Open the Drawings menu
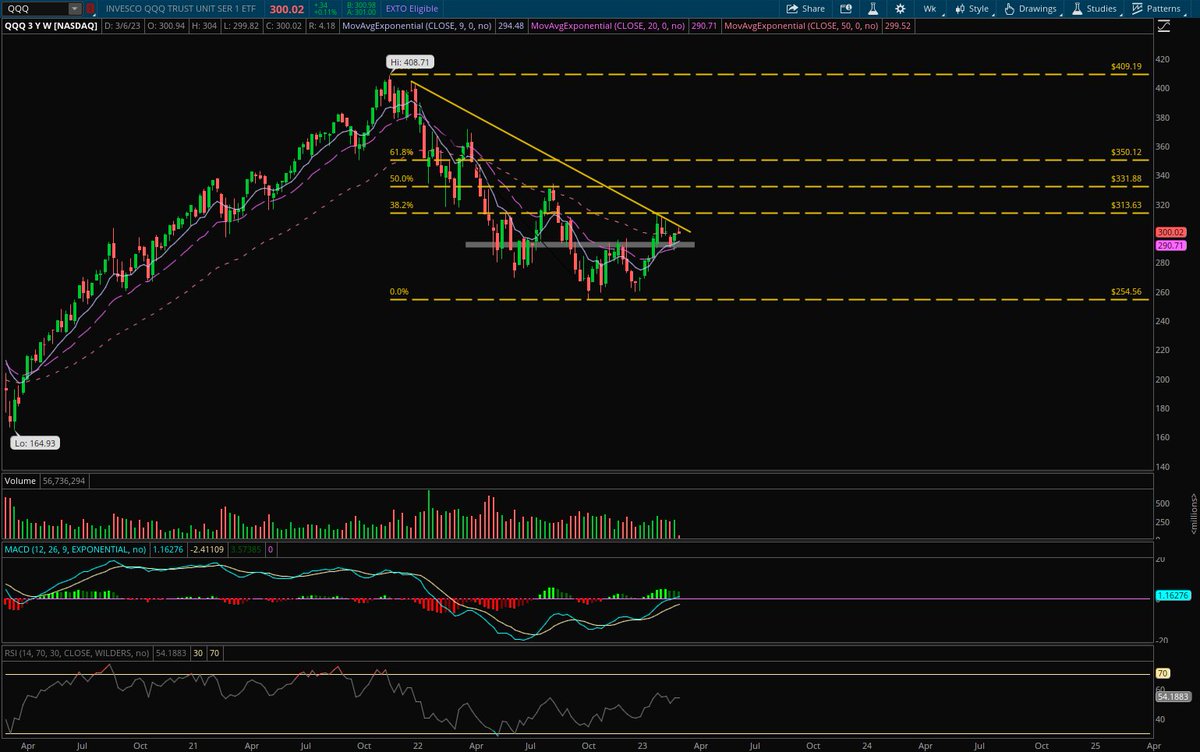 [x=1037, y=9]
